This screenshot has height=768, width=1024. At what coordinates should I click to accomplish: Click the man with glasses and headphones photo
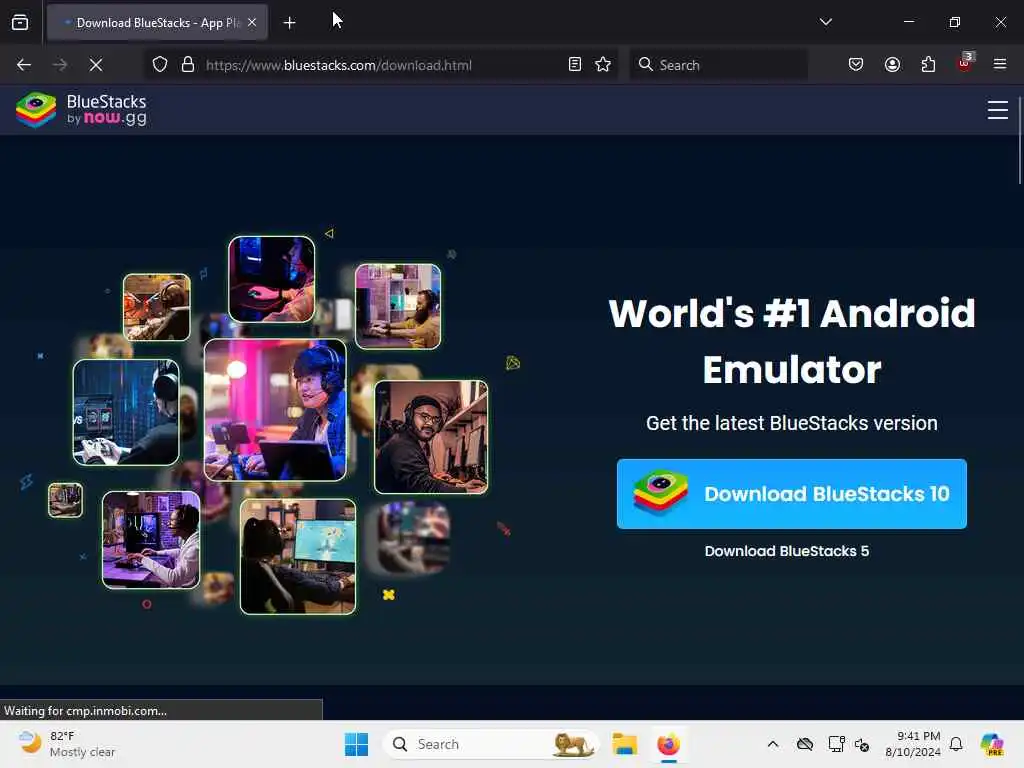click(431, 437)
